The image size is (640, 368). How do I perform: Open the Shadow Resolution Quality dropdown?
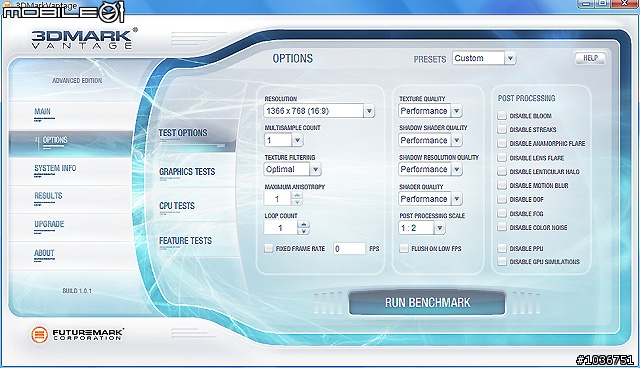(430, 169)
